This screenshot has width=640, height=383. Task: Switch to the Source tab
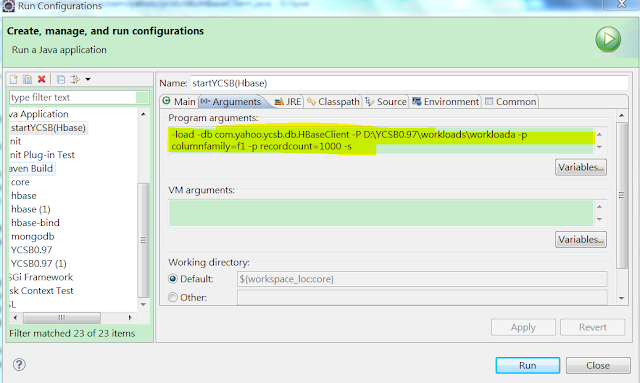pos(386,102)
